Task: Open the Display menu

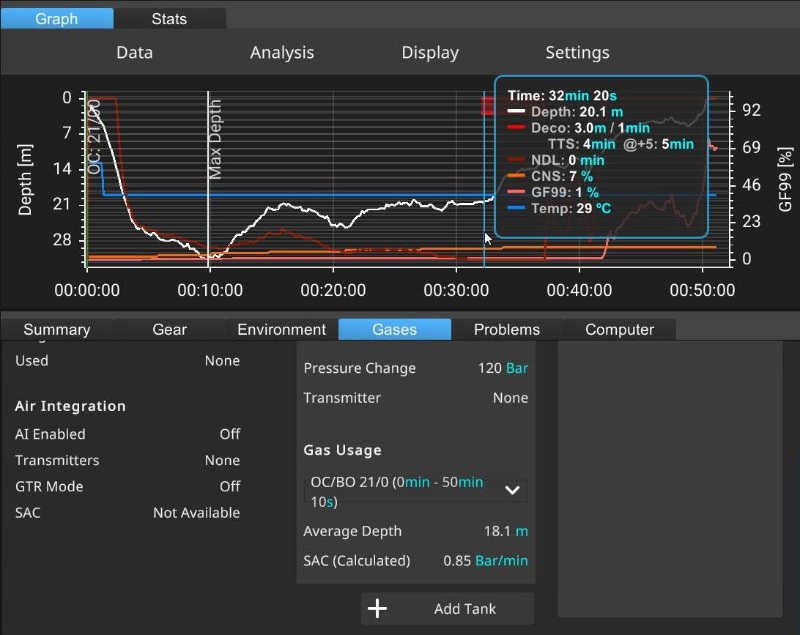Action: click(x=430, y=53)
